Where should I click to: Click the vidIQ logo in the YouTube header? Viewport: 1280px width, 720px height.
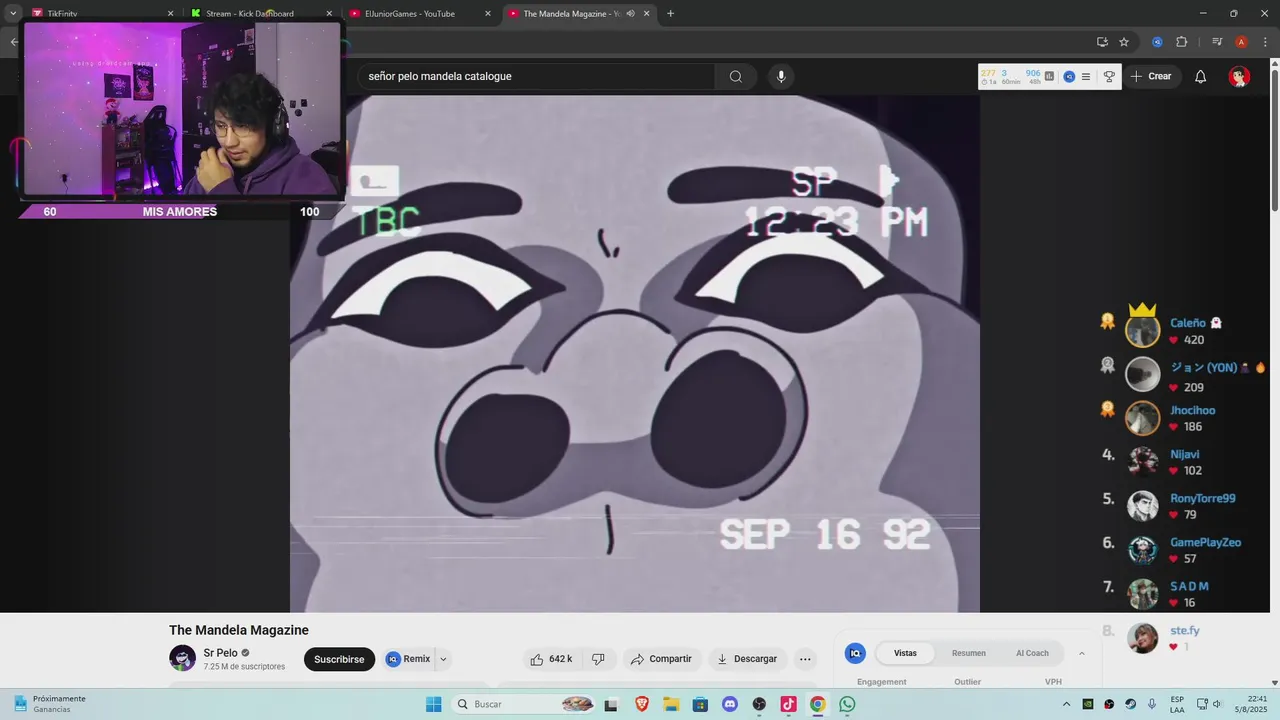tap(1069, 76)
